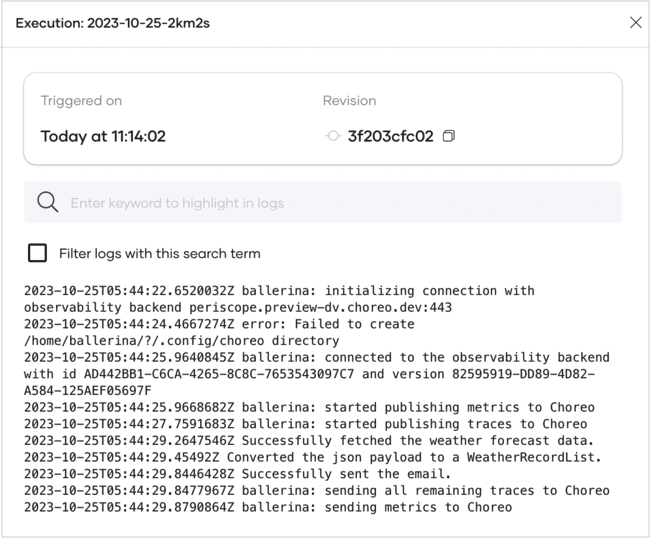Select the final 'sending metrics to Choreo' log

pyautogui.click(x=267, y=507)
